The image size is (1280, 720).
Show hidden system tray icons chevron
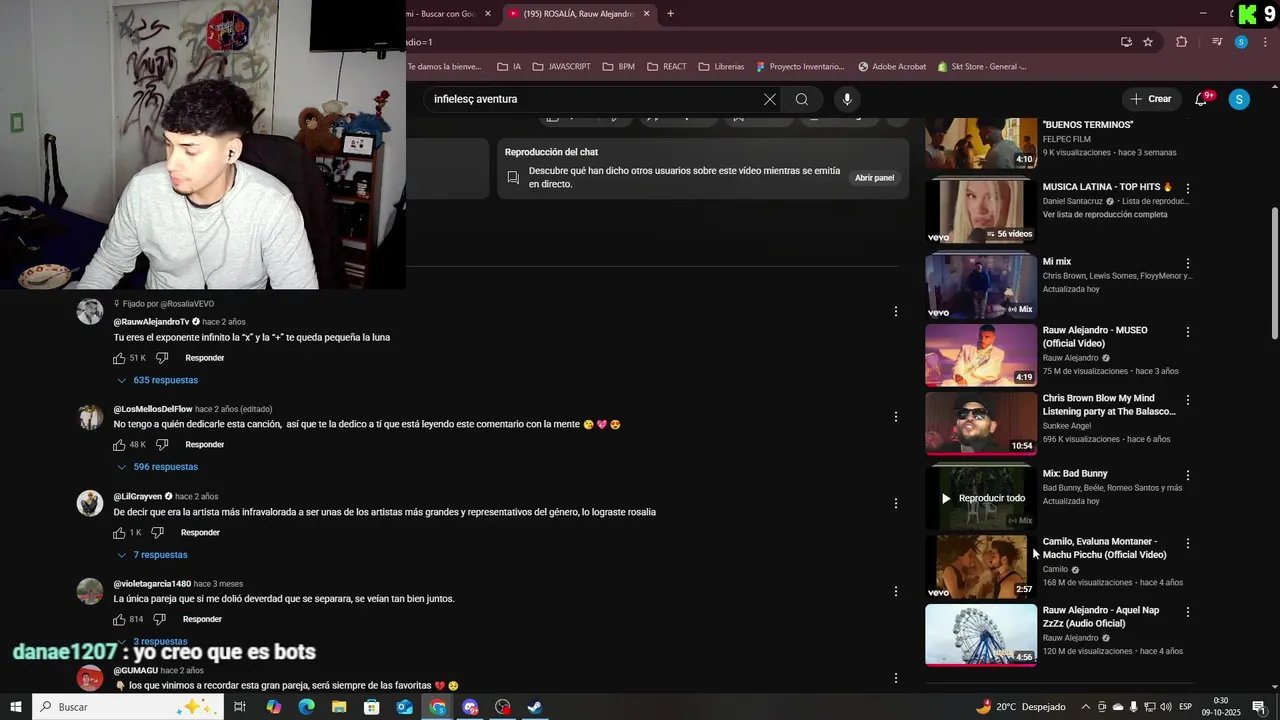point(1086,707)
